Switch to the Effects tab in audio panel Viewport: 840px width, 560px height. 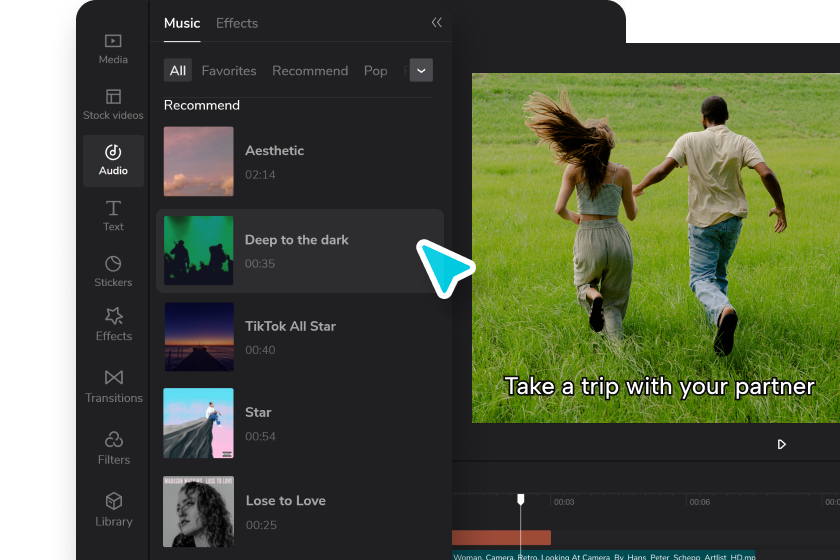point(237,23)
